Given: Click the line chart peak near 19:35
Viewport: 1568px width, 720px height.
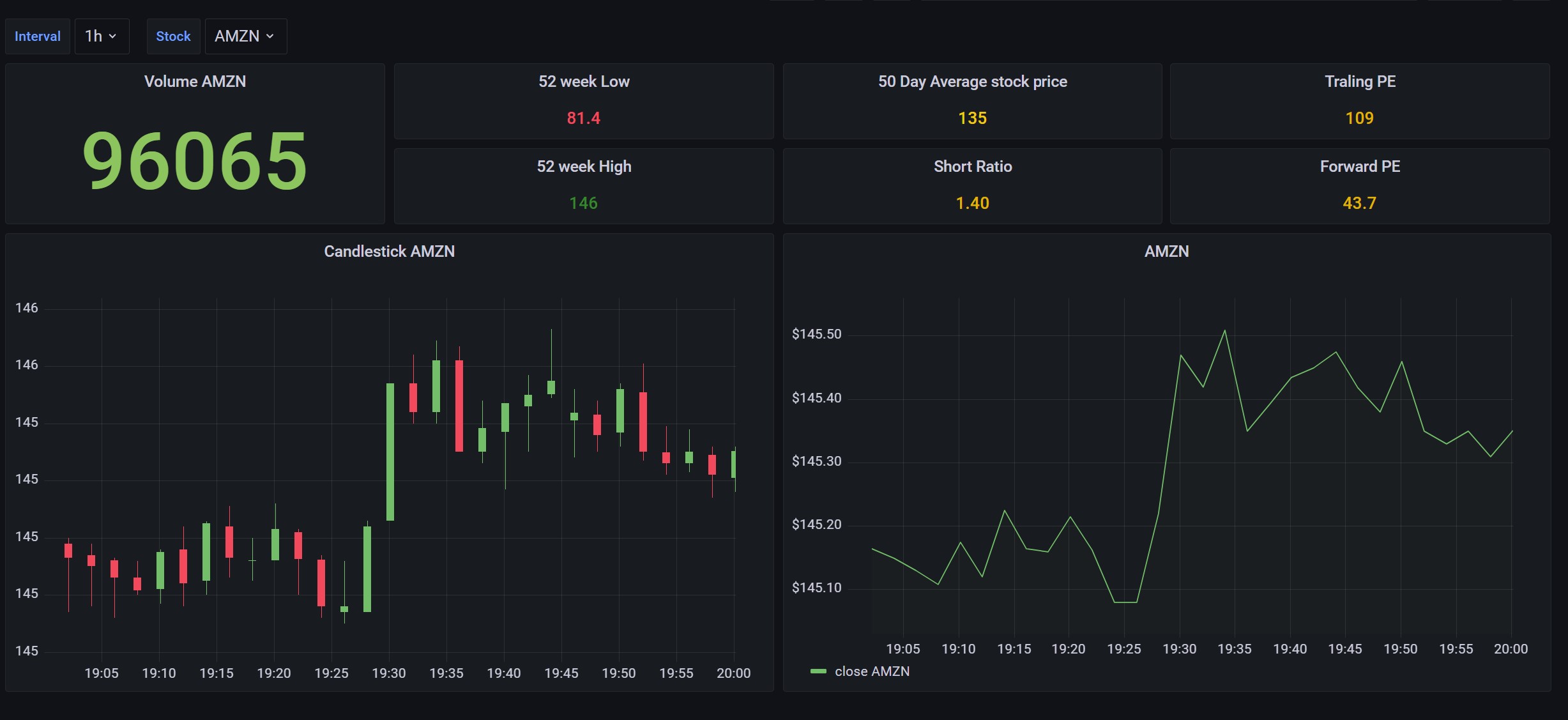Looking at the screenshot, I should pos(1224,331).
